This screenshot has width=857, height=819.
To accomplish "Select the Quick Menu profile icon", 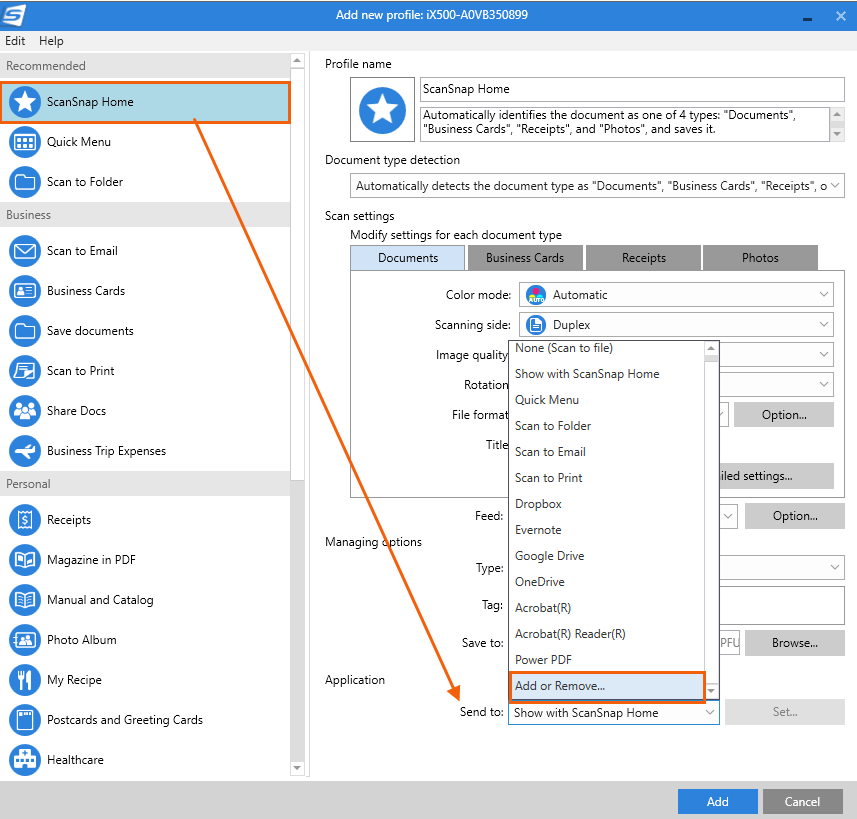I will (25, 142).
